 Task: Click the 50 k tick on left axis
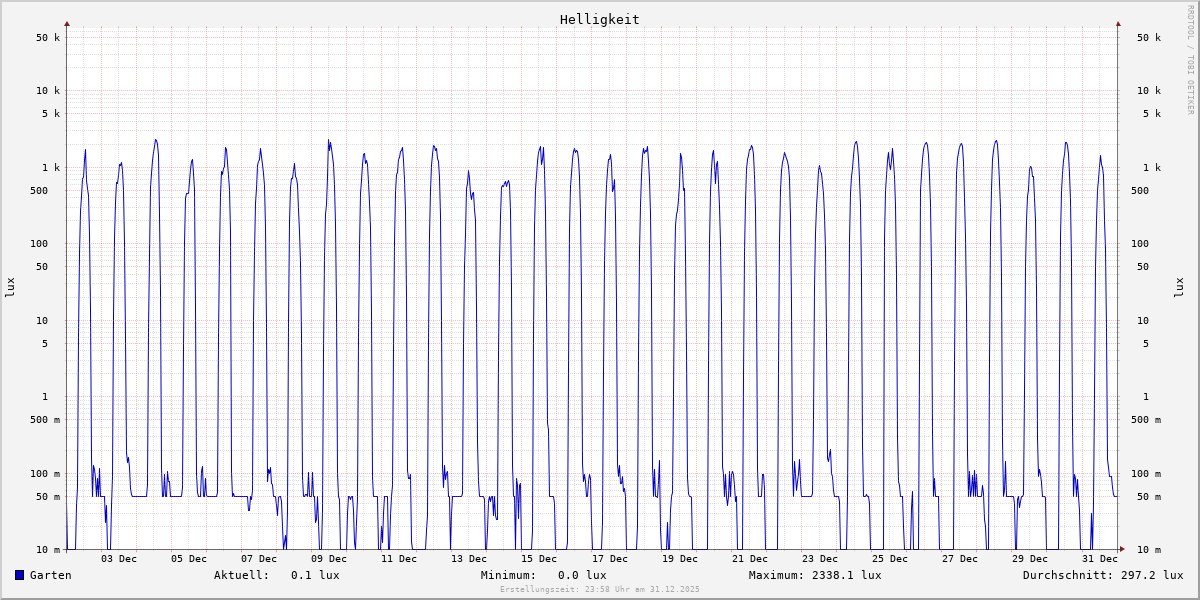coord(48,38)
